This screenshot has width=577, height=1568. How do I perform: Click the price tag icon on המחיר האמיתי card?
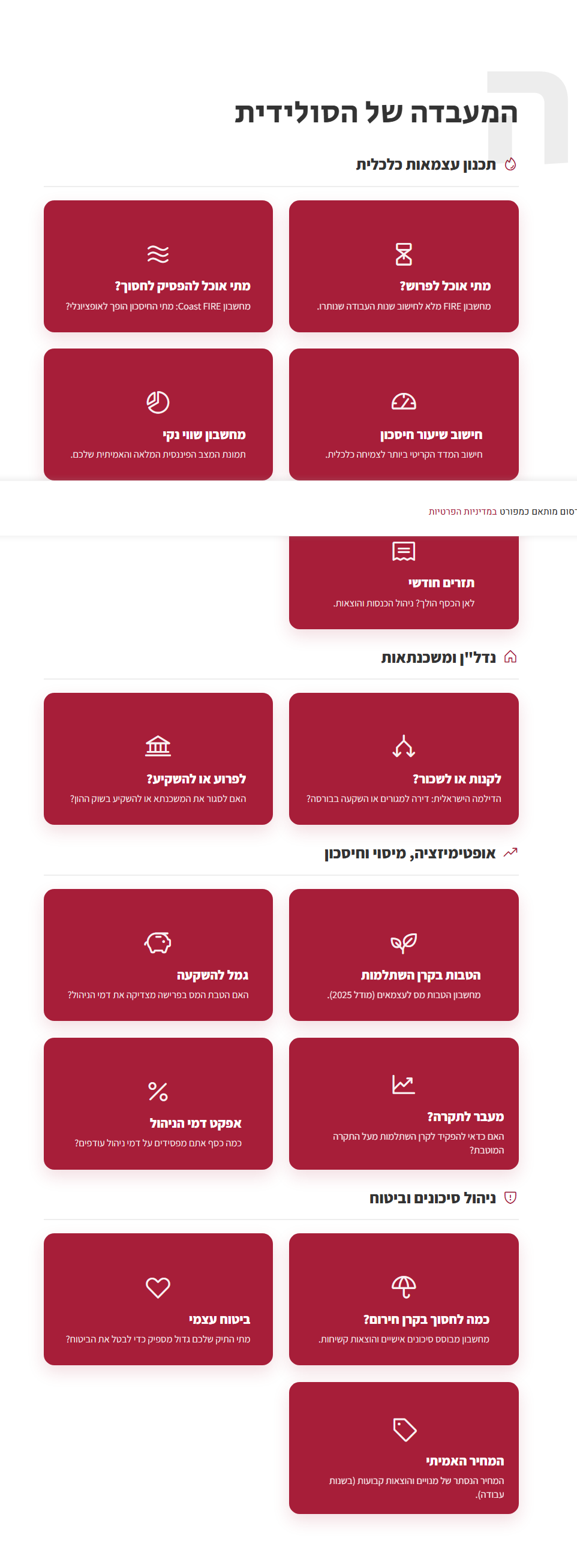pos(405,1430)
